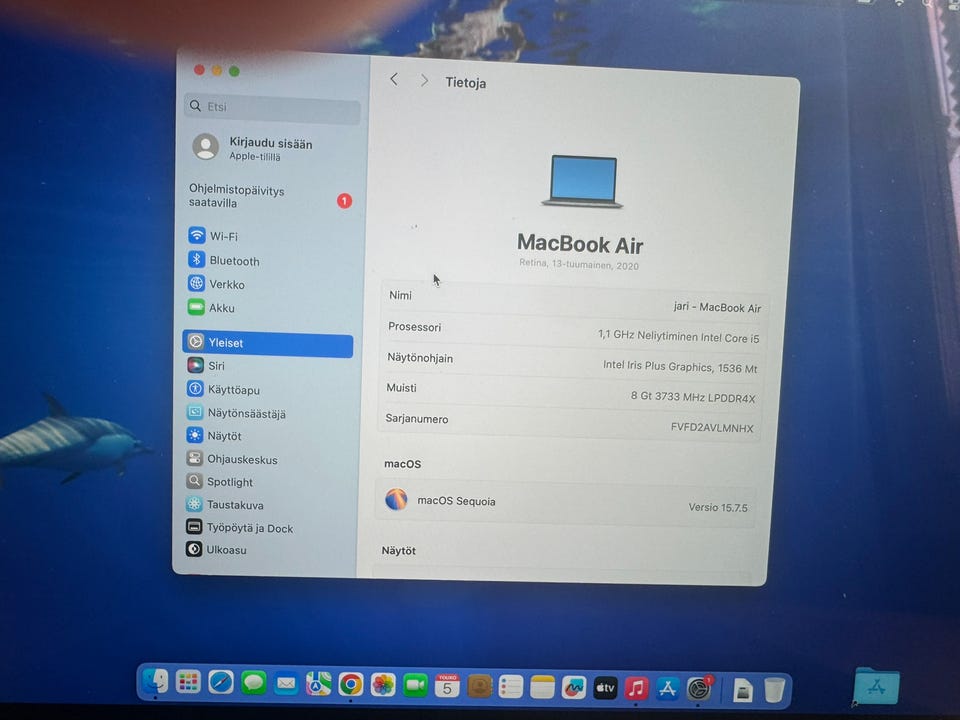Open Apple TV from the Dock
This screenshot has width=960, height=720.
click(605, 688)
